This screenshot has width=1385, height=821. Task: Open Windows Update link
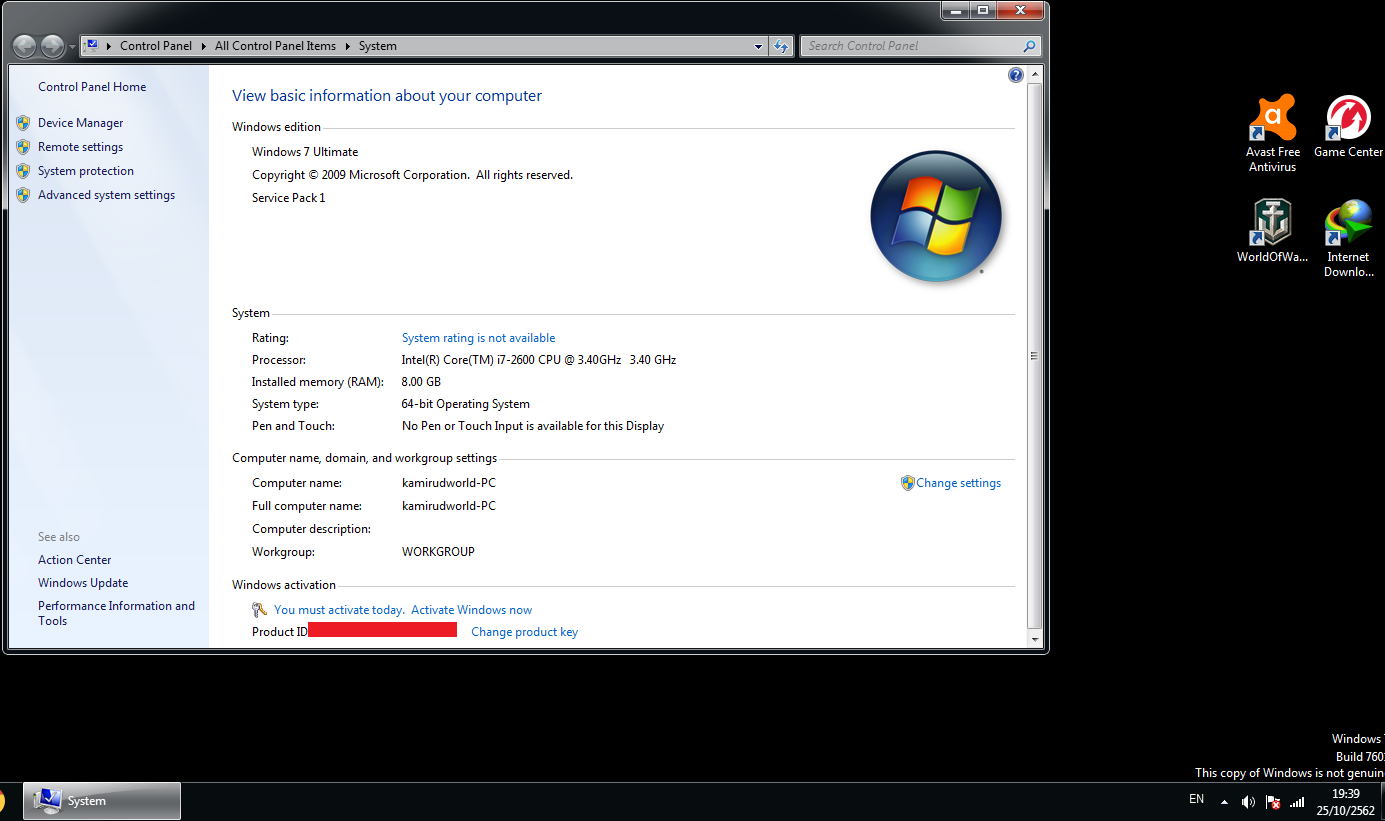click(83, 583)
